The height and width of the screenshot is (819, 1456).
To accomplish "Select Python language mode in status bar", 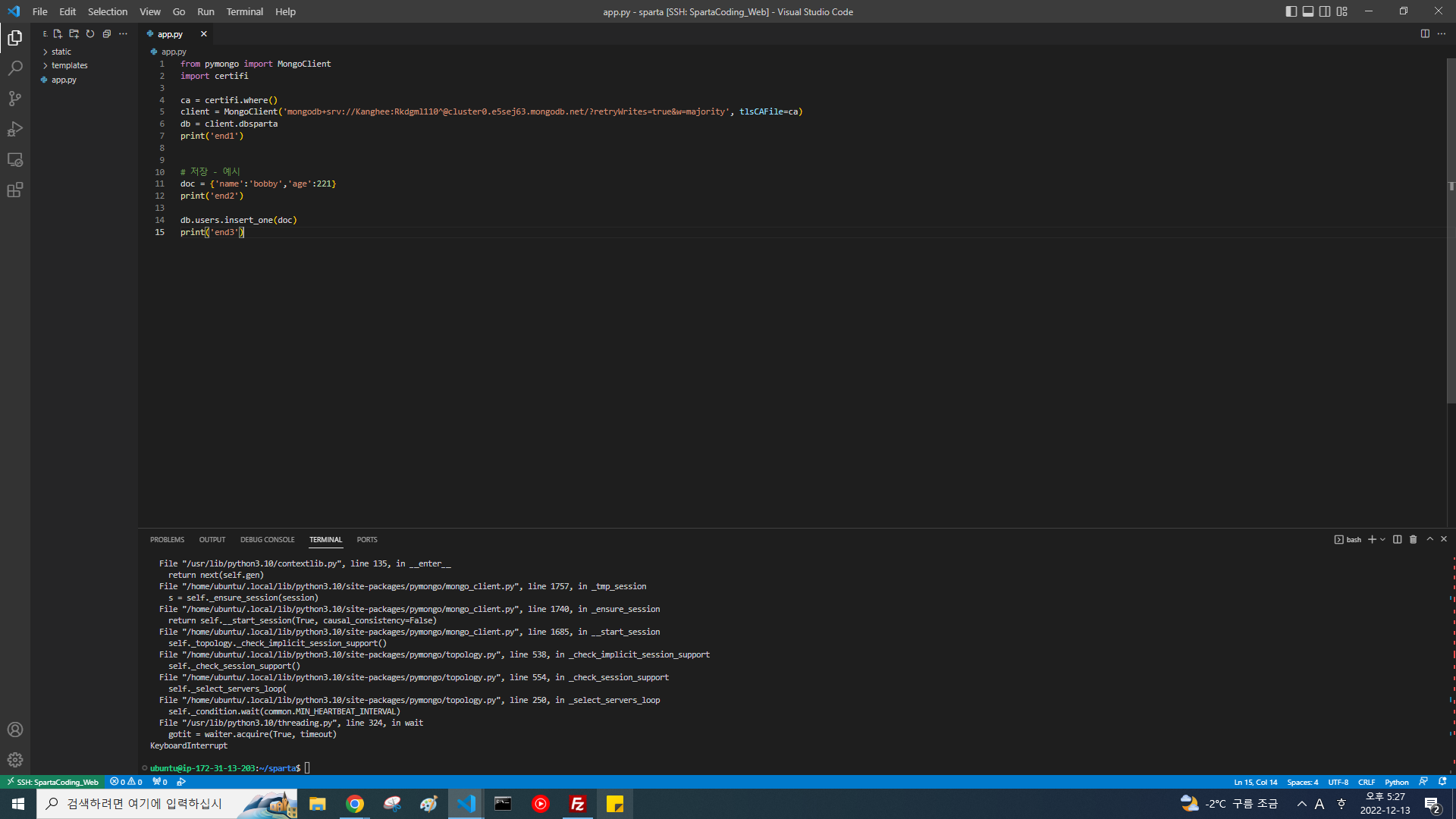I will click(x=1396, y=782).
